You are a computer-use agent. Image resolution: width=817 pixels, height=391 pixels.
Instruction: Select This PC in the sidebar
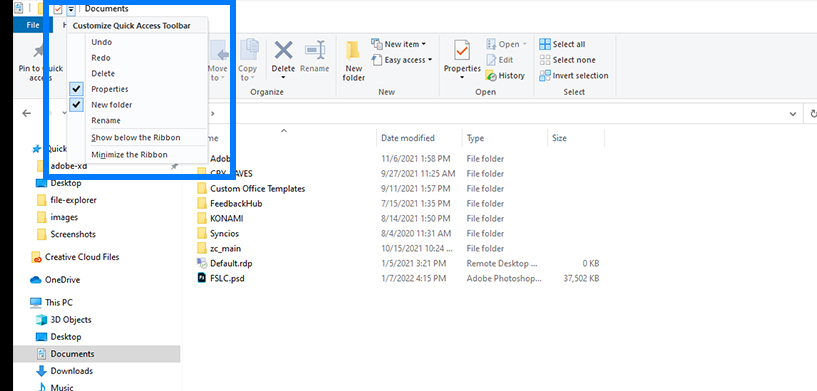(59, 303)
